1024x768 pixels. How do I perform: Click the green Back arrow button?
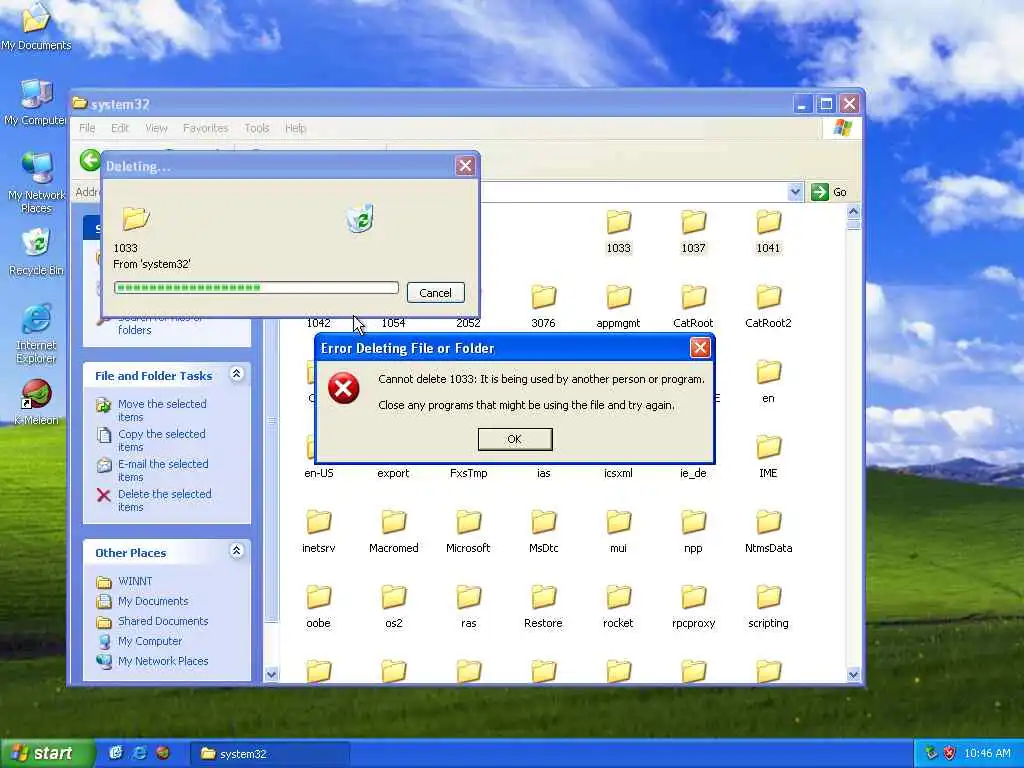tap(90, 161)
